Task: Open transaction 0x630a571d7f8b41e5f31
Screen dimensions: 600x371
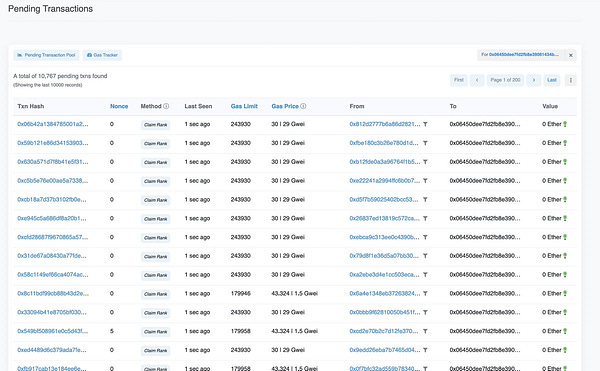Action: 53,162
